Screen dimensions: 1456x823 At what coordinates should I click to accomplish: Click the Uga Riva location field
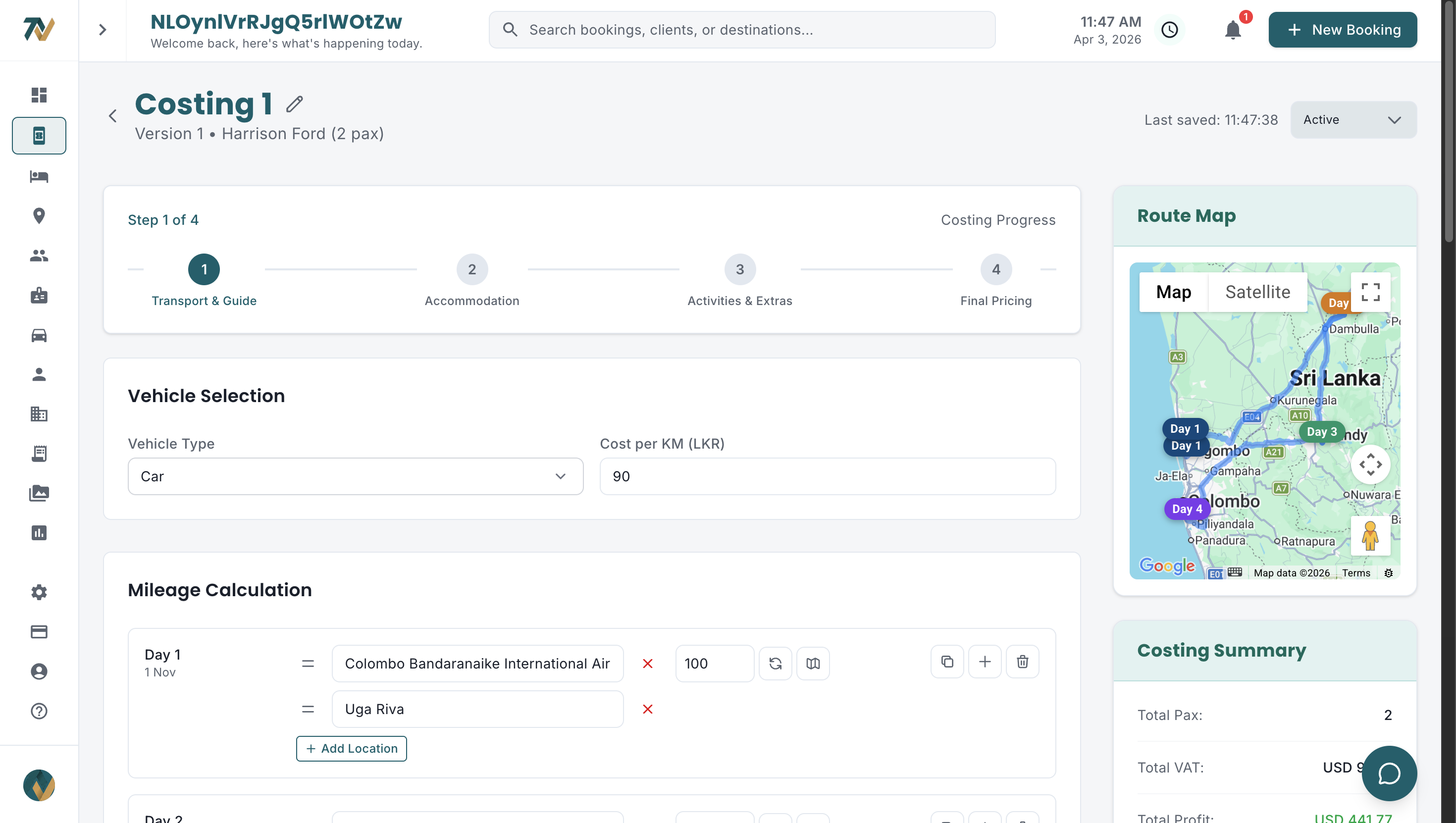point(477,709)
